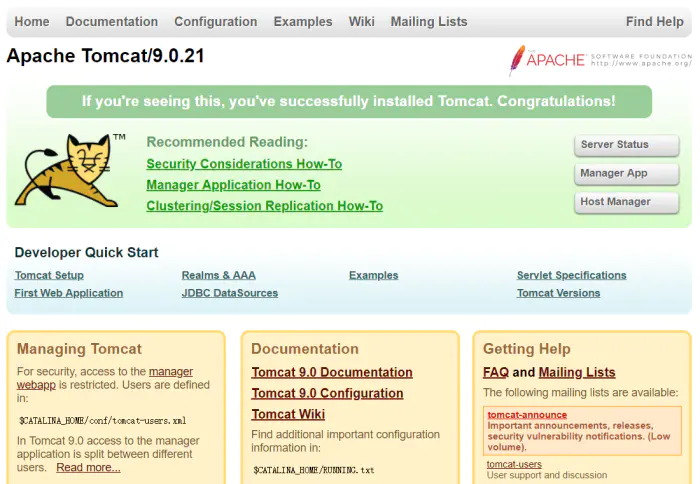Click the $CATALINA_HOME/RUNNING.txt path text
700x484 pixels.
click(314, 470)
